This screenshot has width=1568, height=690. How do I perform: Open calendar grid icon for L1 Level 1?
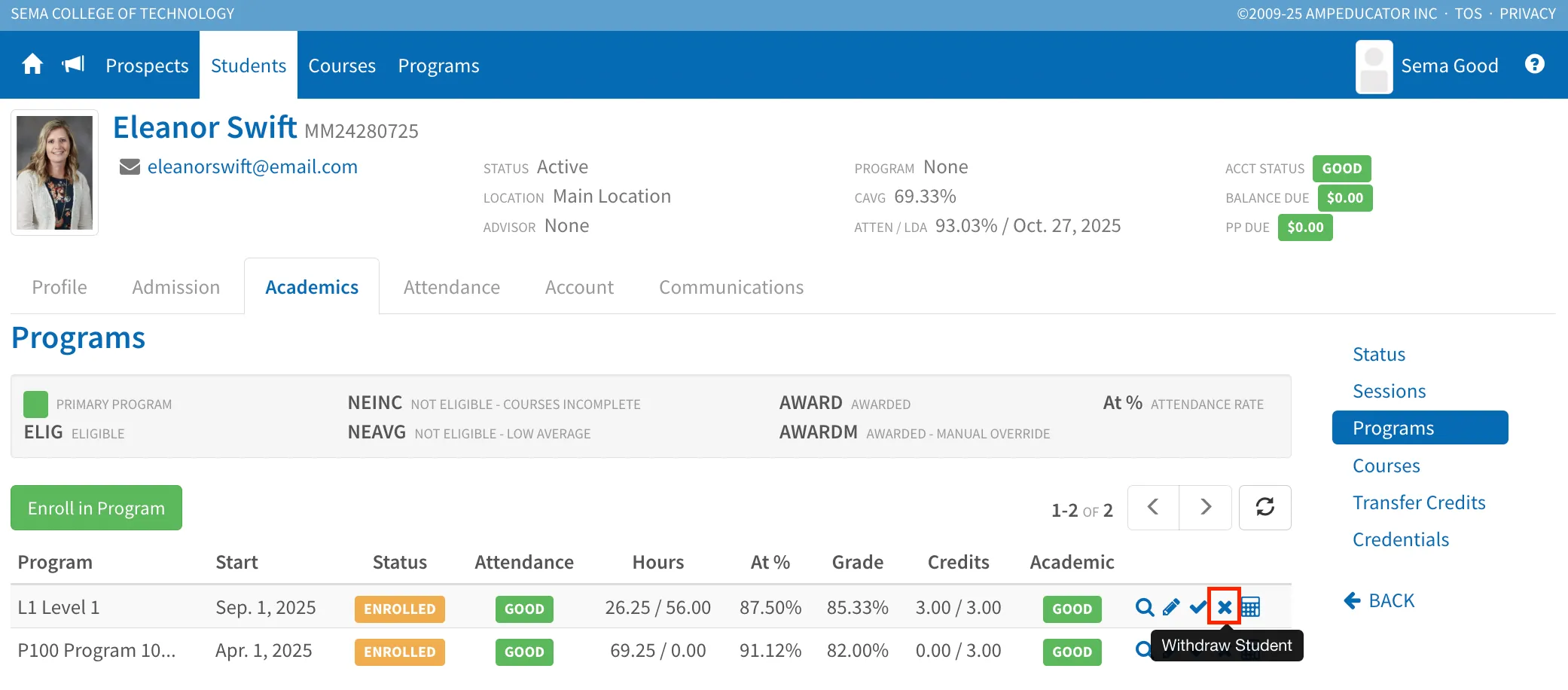[x=1250, y=607]
